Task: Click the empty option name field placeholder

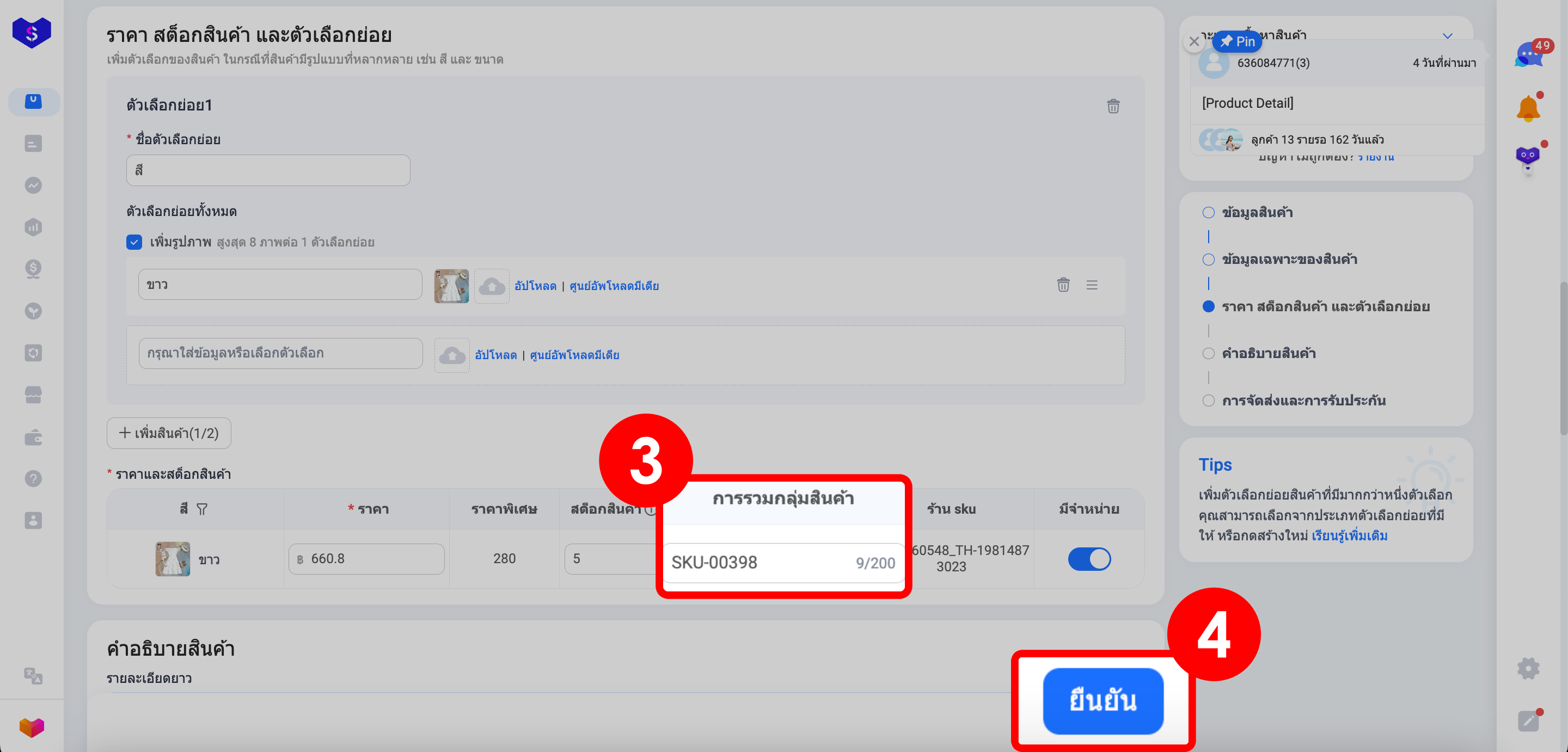Action: [280, 354]
